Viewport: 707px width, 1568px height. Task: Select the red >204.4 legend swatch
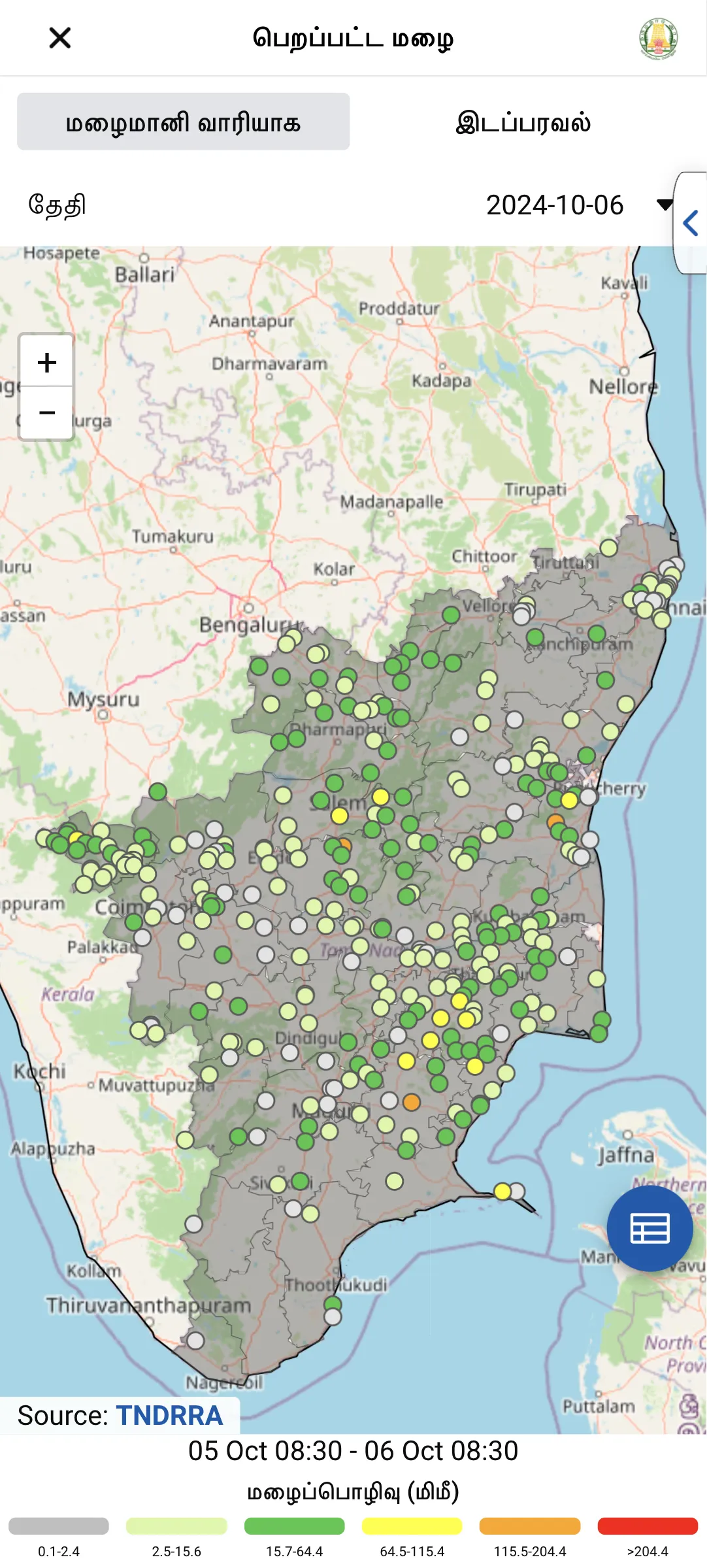[x=648, y=1526]
